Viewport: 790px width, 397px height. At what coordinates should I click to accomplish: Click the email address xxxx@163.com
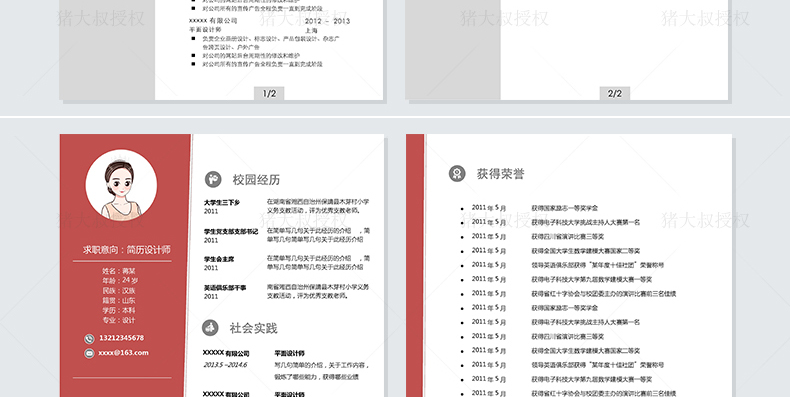pyautogui.click(x=123, y=353)
